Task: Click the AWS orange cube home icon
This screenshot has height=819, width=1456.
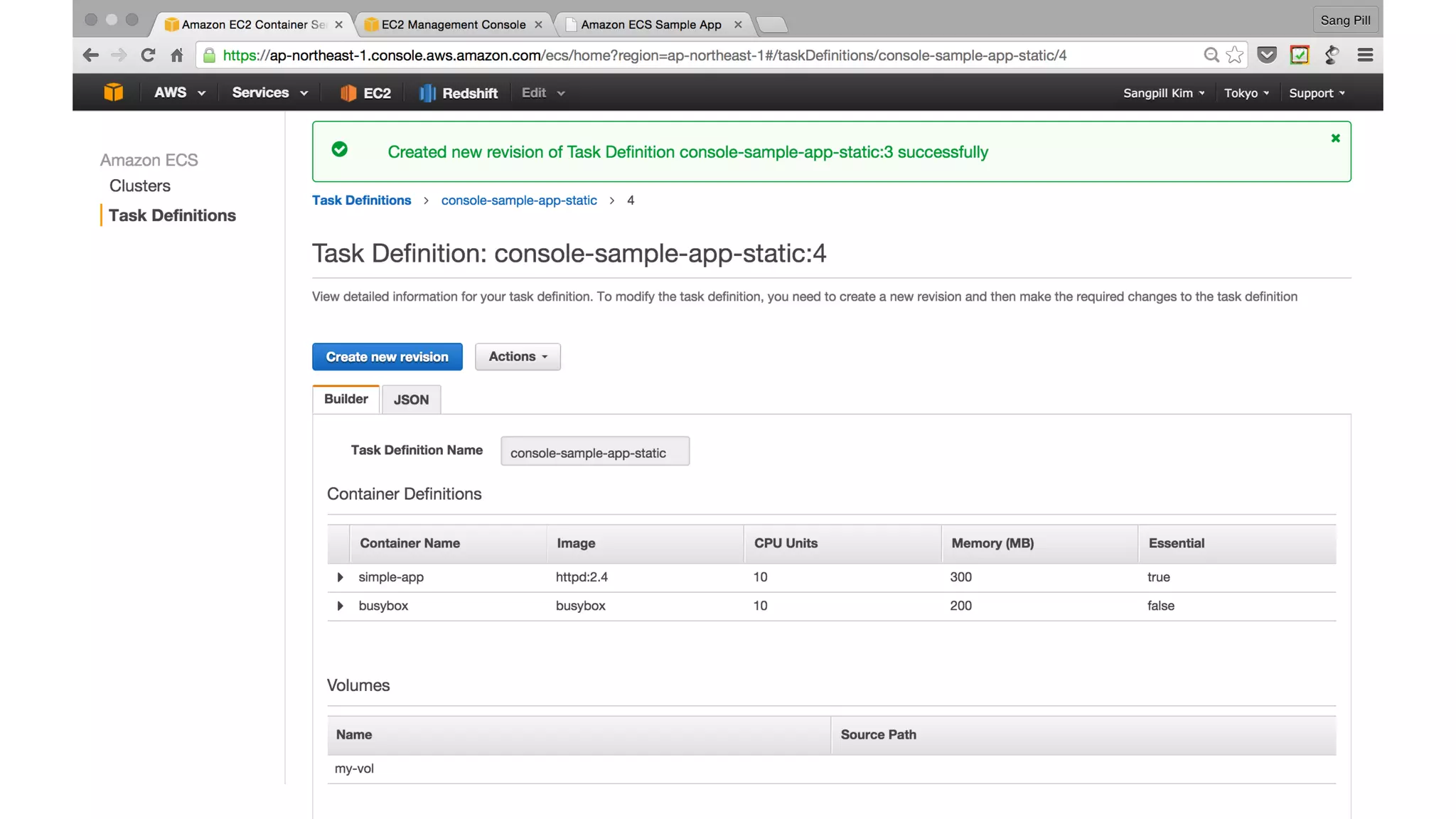Action: tap(113, 92)
